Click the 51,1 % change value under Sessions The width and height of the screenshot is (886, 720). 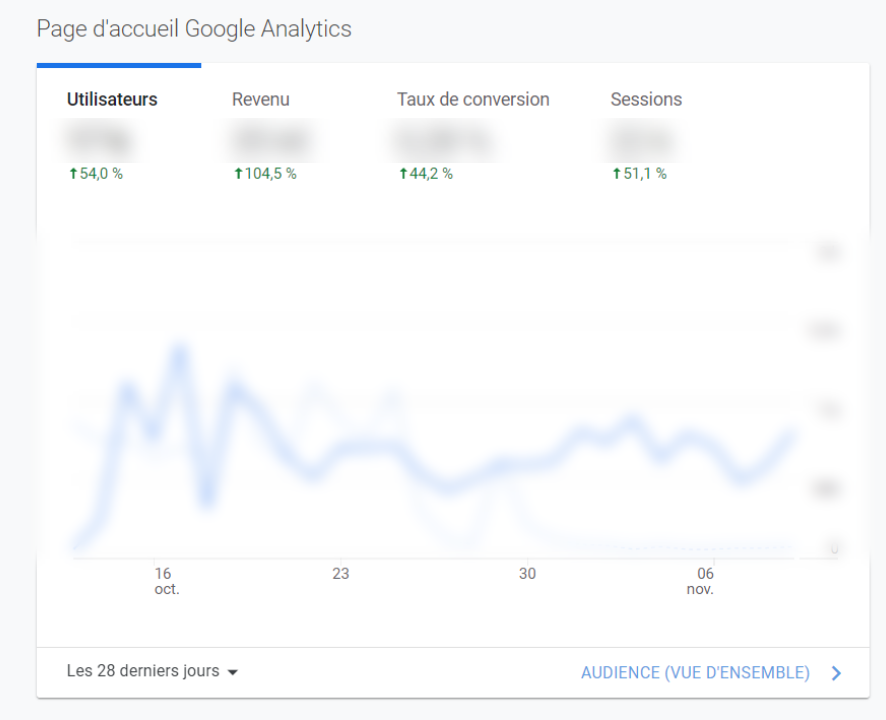tap(645, 174)
